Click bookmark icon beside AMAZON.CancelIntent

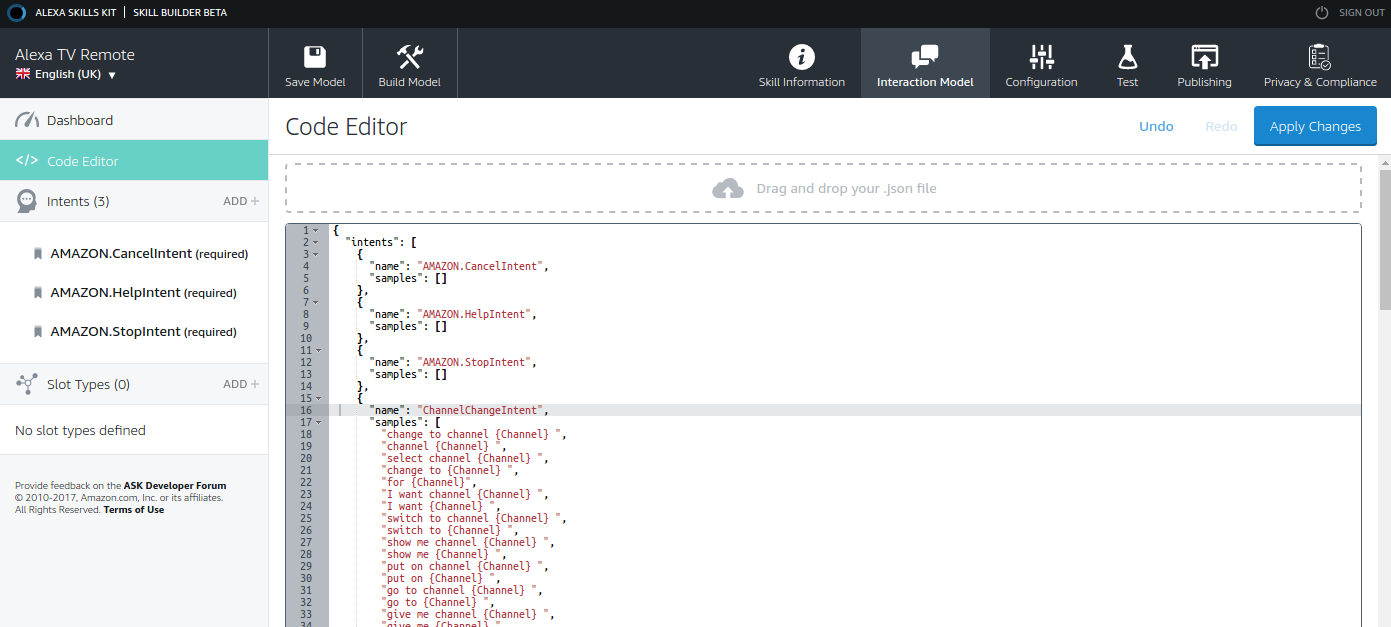(x=38, y=254)
